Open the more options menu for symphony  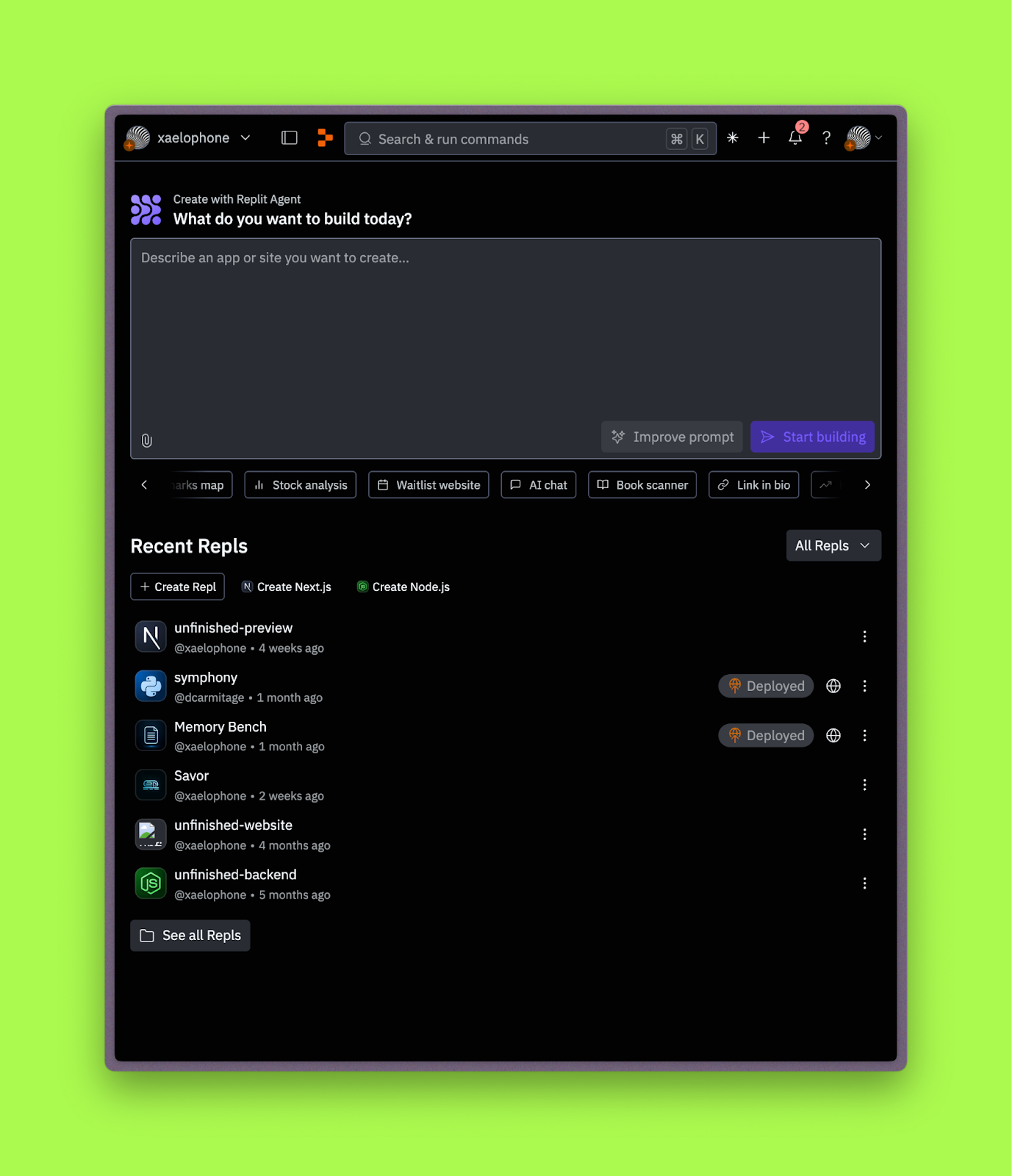point(864,686)
